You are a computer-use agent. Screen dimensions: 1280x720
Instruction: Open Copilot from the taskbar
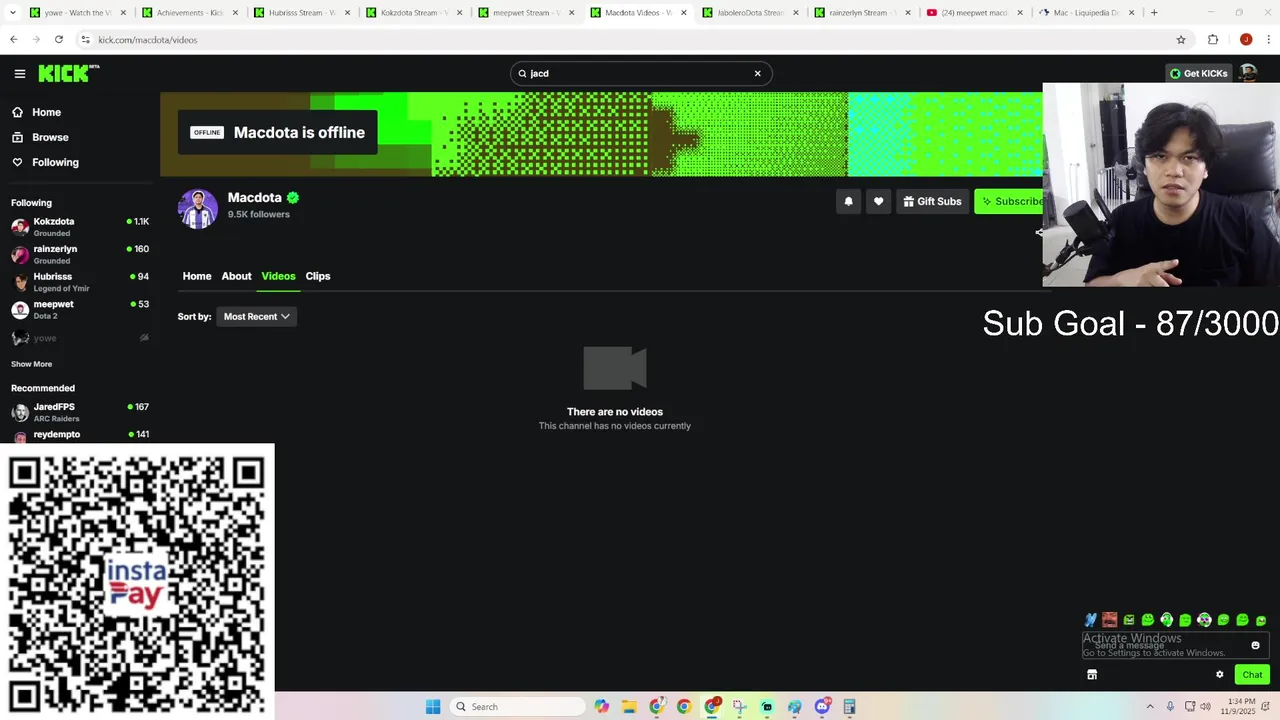pyautogui.click(x=601, y=707)
